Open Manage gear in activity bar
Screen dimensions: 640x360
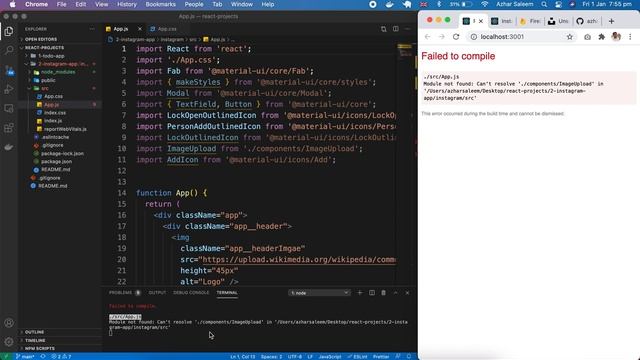[x=9, y=342]
